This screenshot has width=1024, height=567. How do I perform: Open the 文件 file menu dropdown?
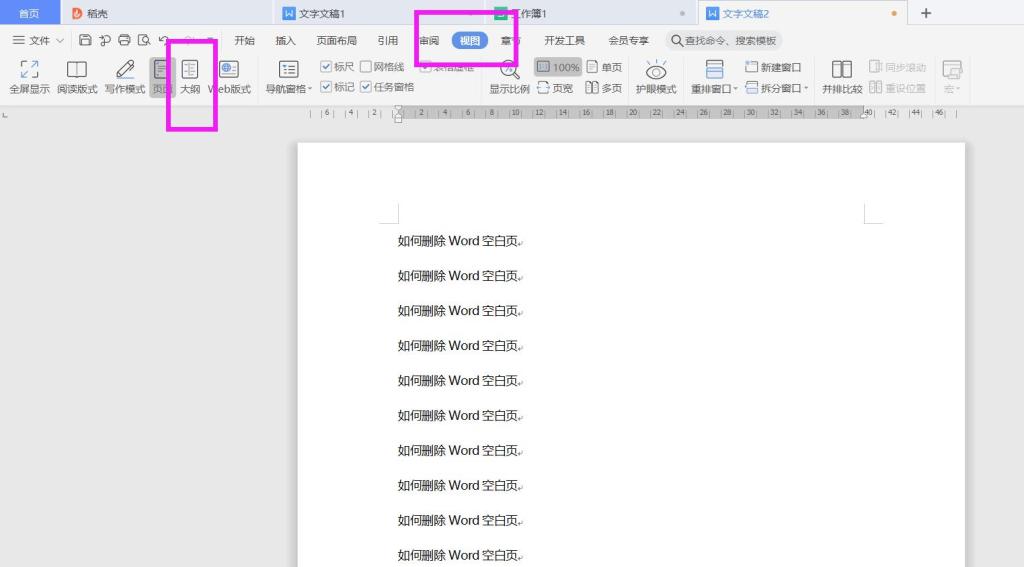[x=38, y=40]
